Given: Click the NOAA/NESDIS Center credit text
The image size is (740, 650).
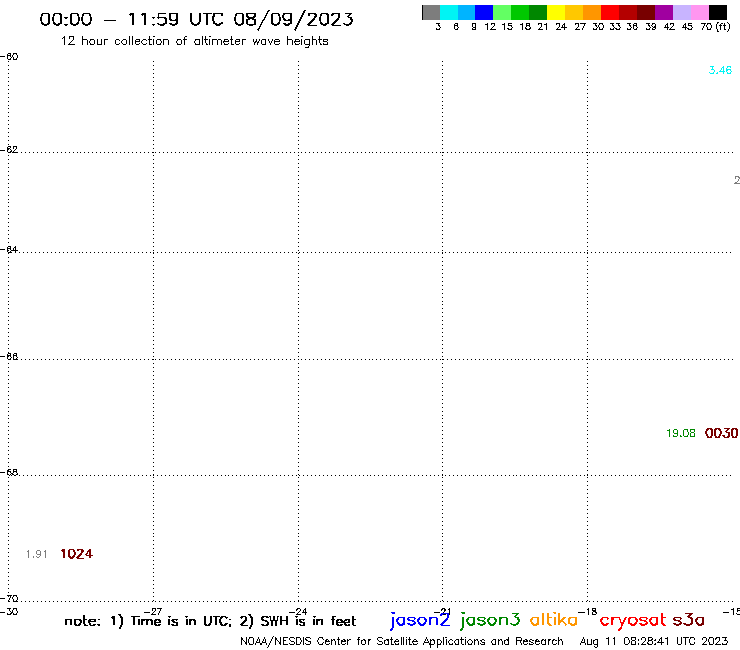Looking at the screenshot, I should pos(402,642).
